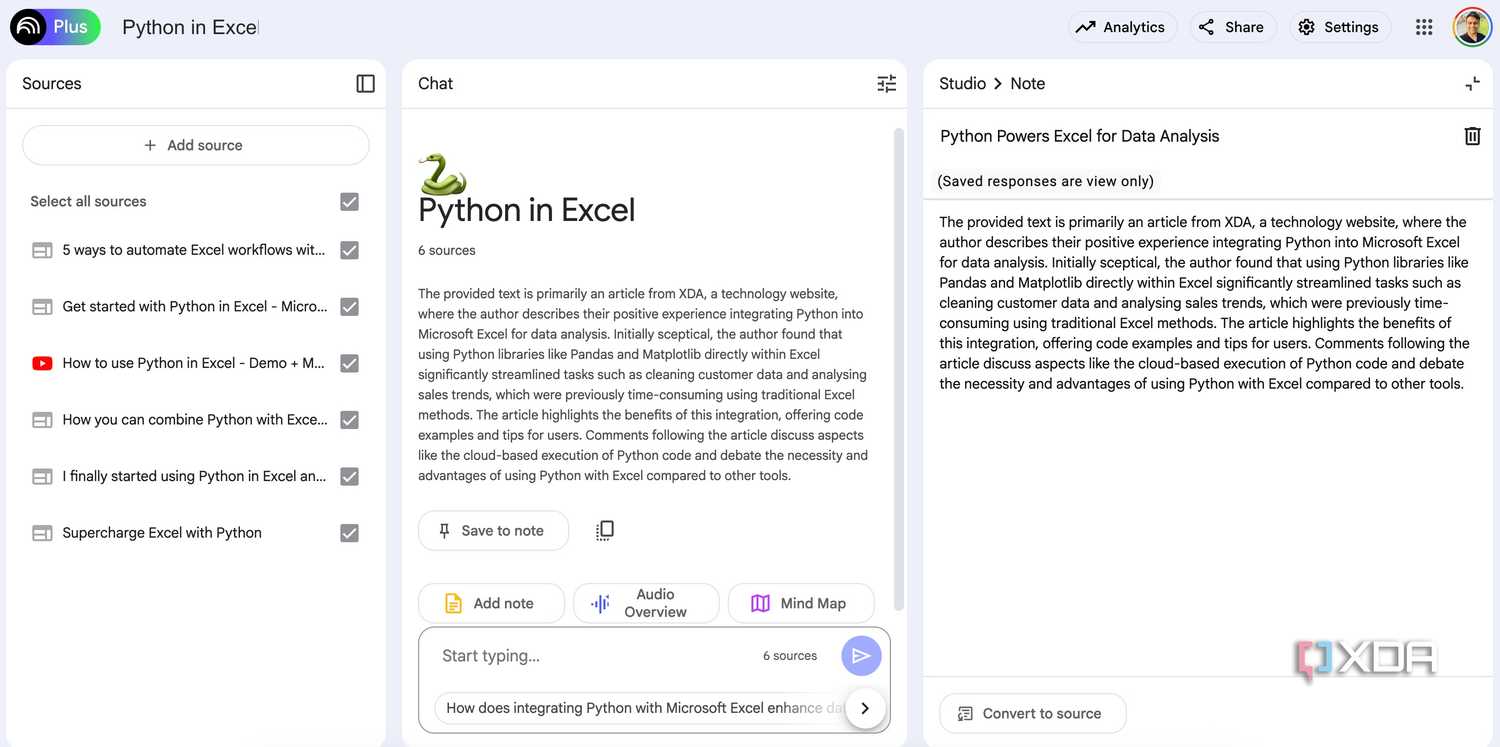The image size is (1500, 747).
Task: Click the snake emoji notebook icon
Action: (x=442, y=174)
